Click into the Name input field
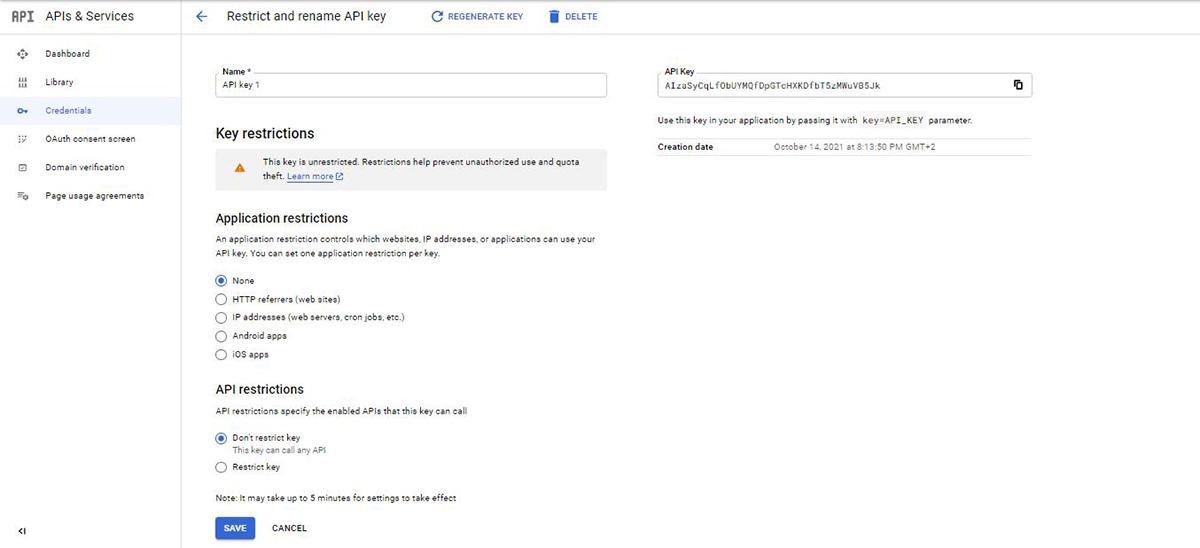Viewport: 1200px width, 548px height. (411, 86)
